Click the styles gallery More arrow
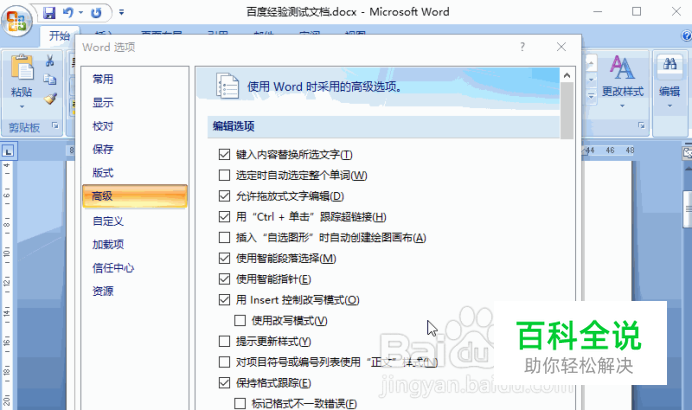Image resolution: width=692 pixels, height=410 pixels. (x=591, y=96)
